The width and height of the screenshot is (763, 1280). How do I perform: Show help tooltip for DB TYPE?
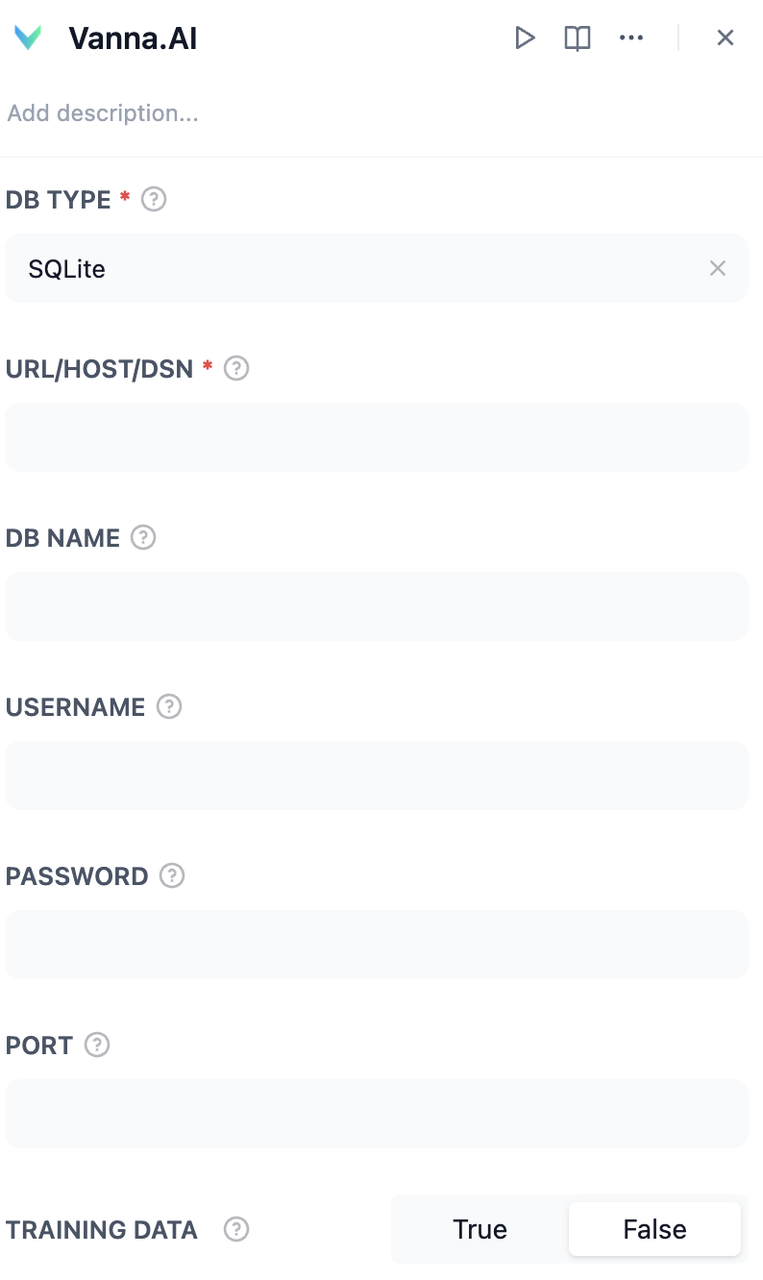click(153, 199)
